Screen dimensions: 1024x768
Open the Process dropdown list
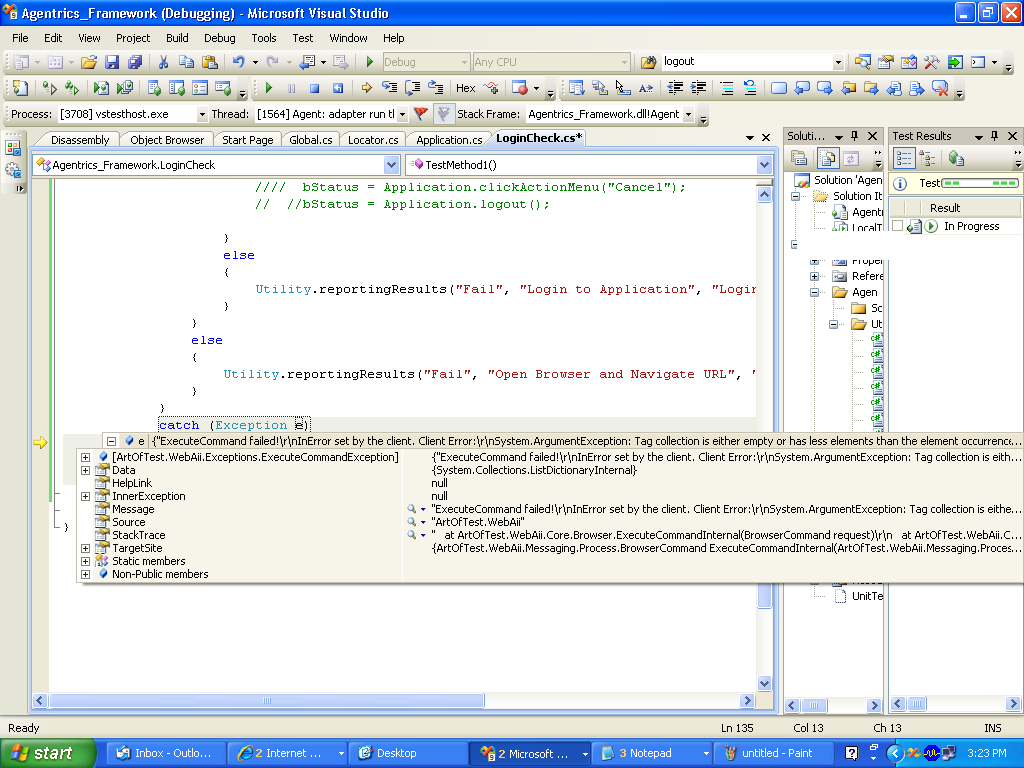coord(202,115)
